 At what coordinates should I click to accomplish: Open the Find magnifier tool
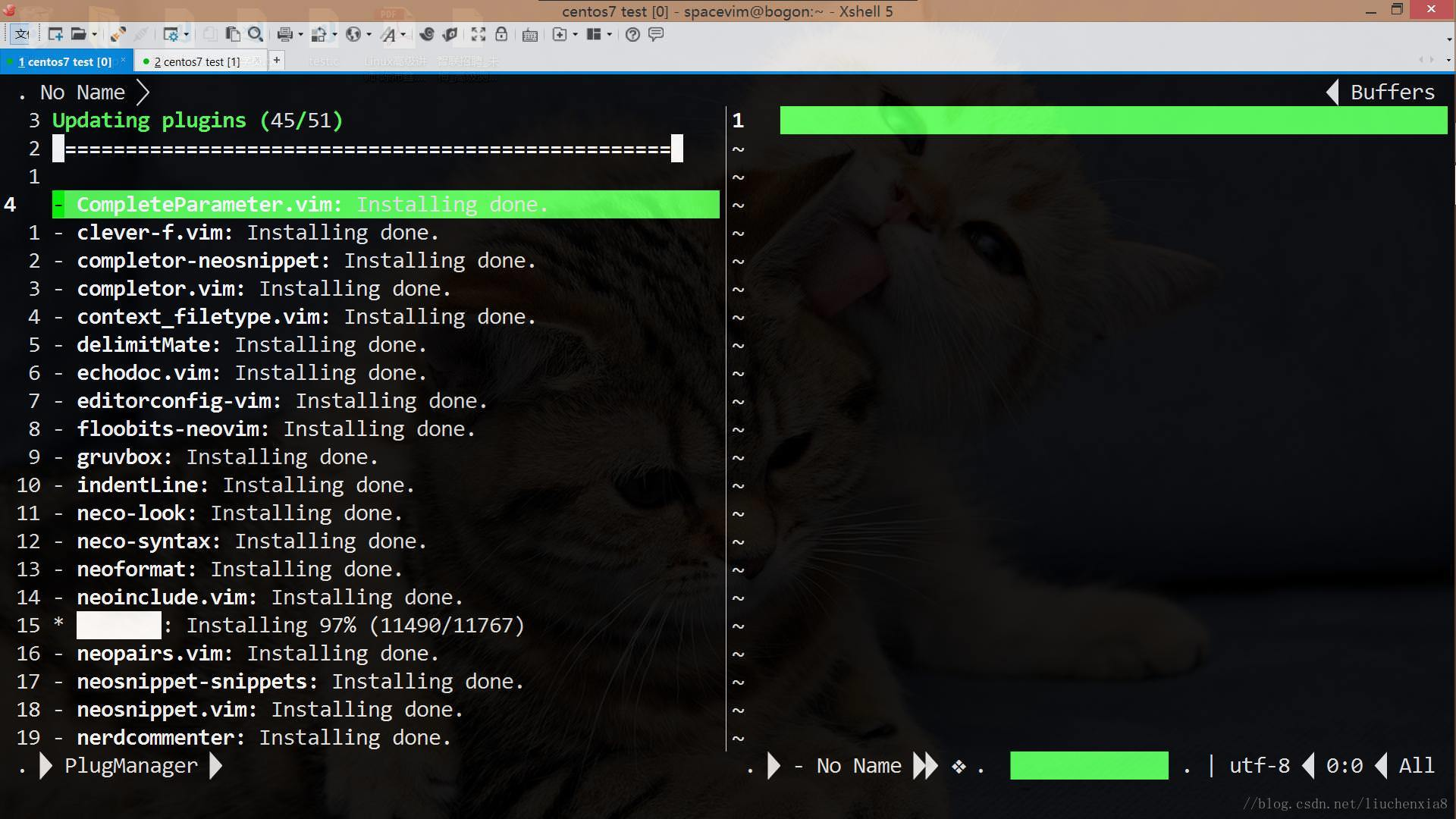tap(256, 34)
